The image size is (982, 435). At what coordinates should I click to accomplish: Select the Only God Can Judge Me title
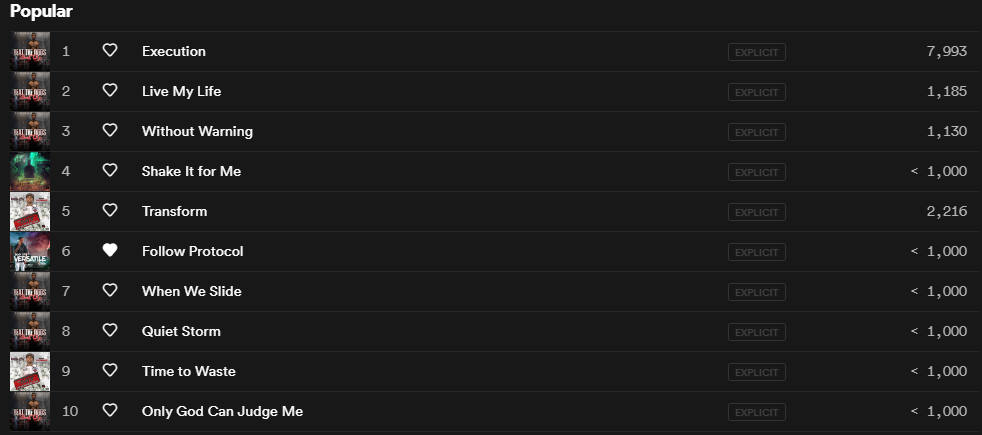(x=222, y=411)
